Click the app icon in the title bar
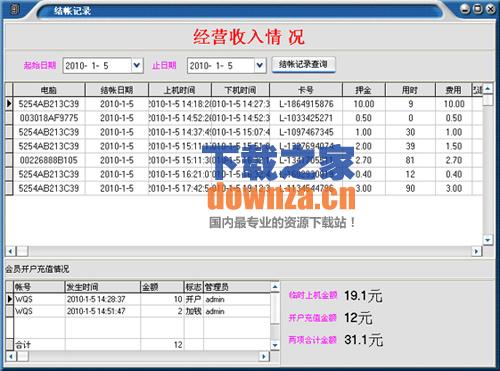 [14, 10]
